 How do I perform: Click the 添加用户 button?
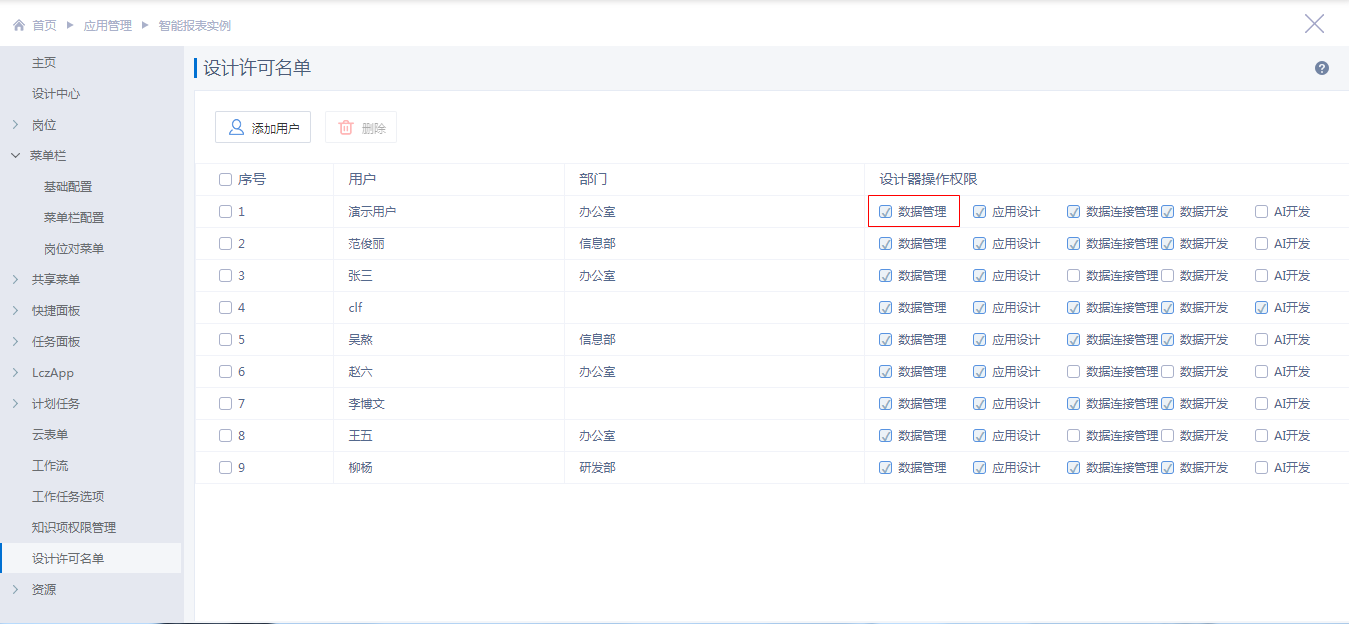263,128
